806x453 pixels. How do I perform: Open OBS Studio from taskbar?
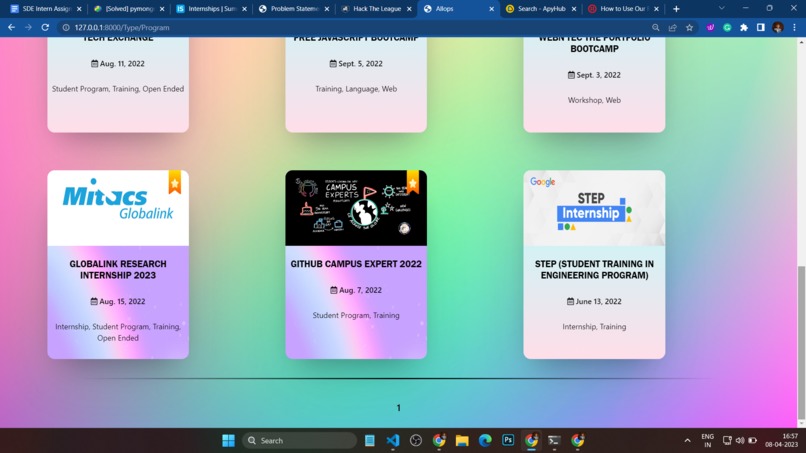click(x=416, y=441)
